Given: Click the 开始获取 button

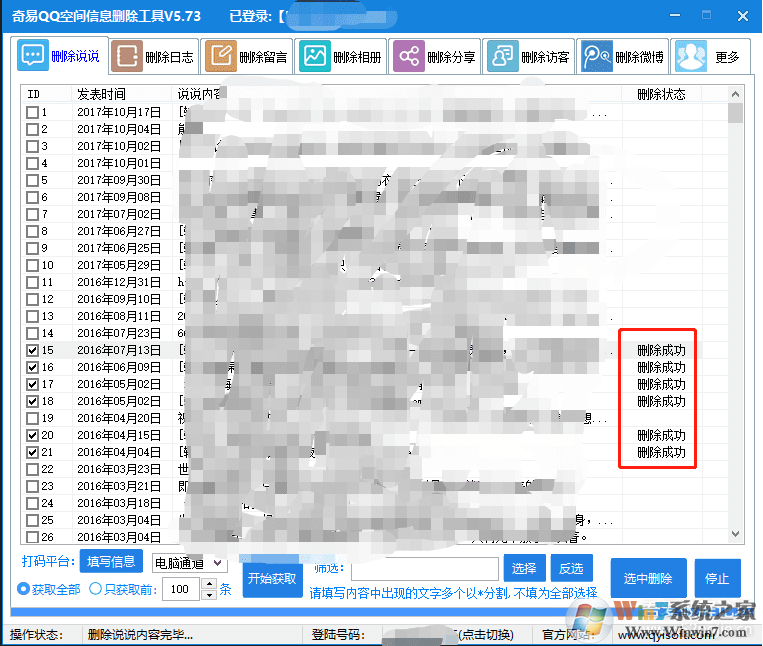Looking at the screenshot, I should tap(272, 578).
